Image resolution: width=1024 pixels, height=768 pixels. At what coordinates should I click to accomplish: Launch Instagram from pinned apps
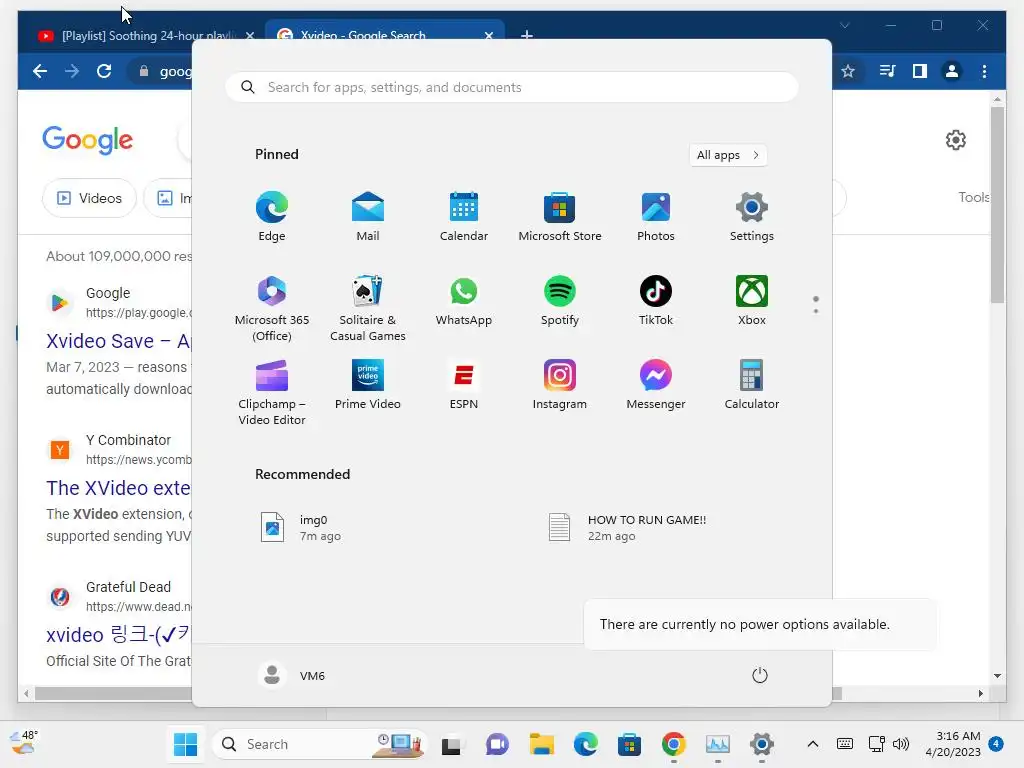(x=560, y=385)
